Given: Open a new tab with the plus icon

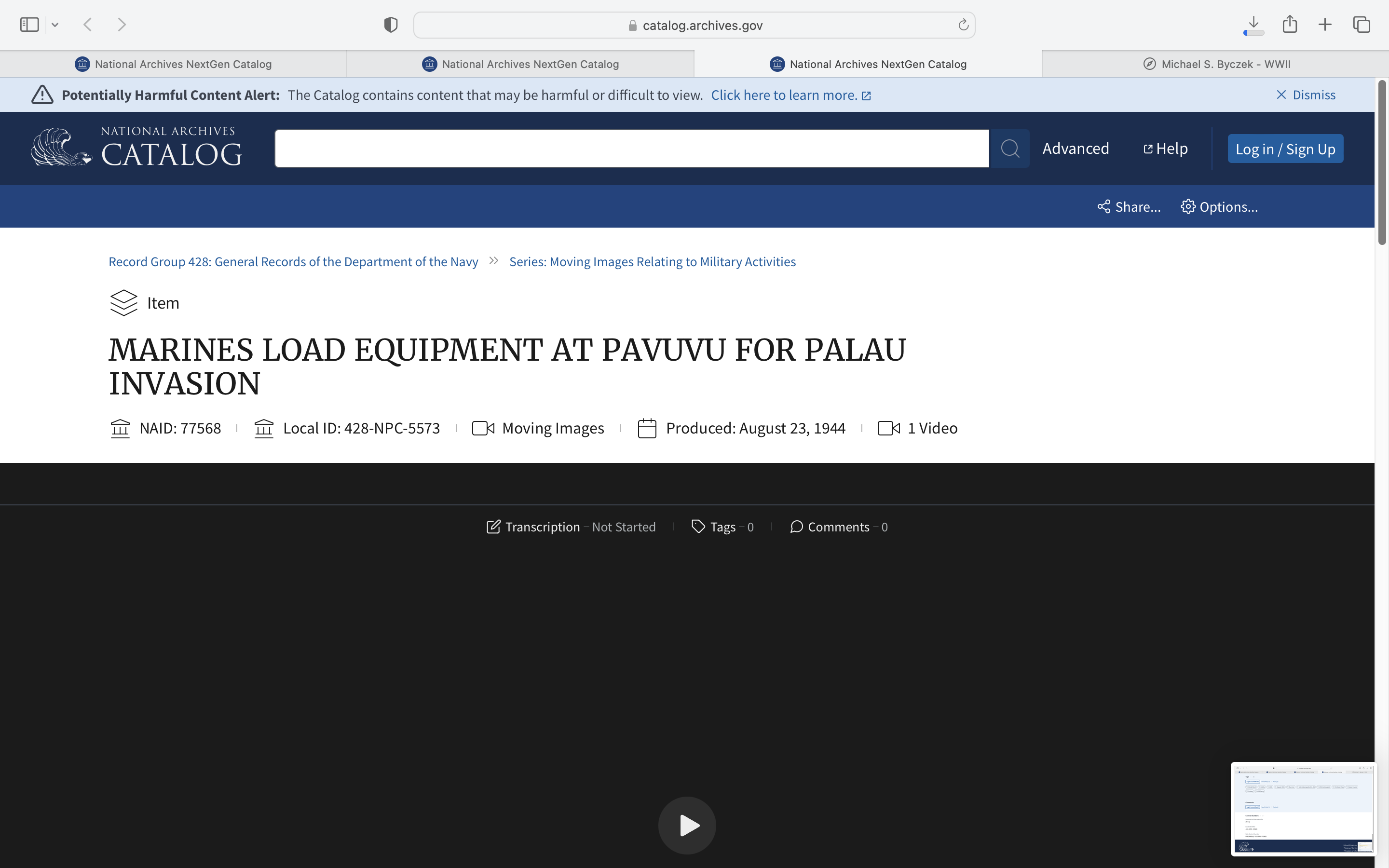Looking at the screenshot, I should pyautogui.click(x=1325, y=25).
